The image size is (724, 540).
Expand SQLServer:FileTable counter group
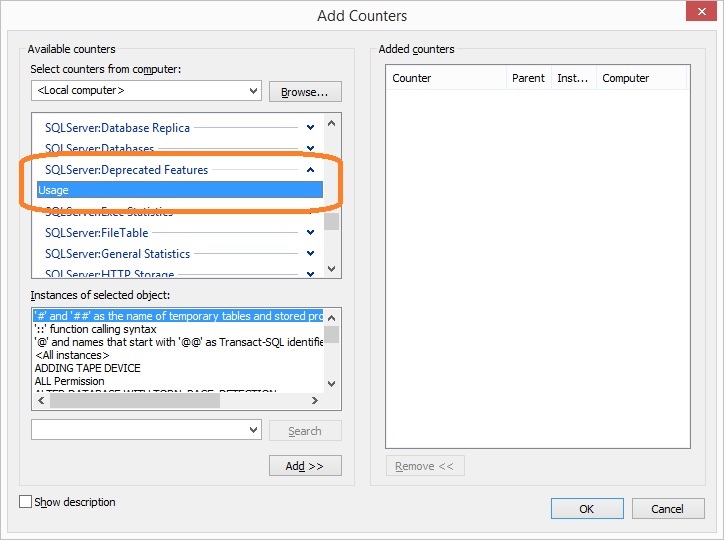click(310, 232)
